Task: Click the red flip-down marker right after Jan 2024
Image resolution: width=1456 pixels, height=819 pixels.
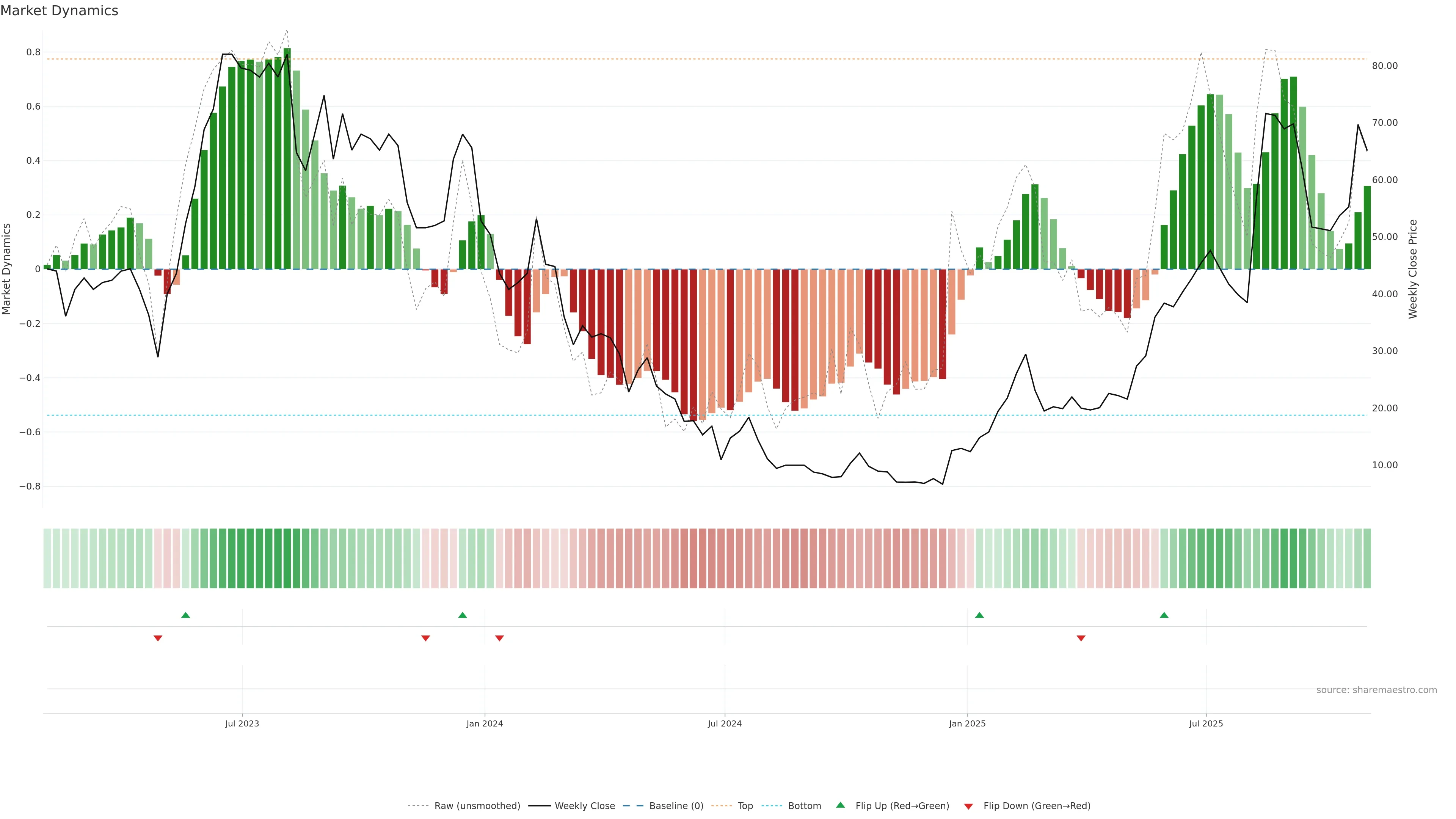Action: coord(499,638)
